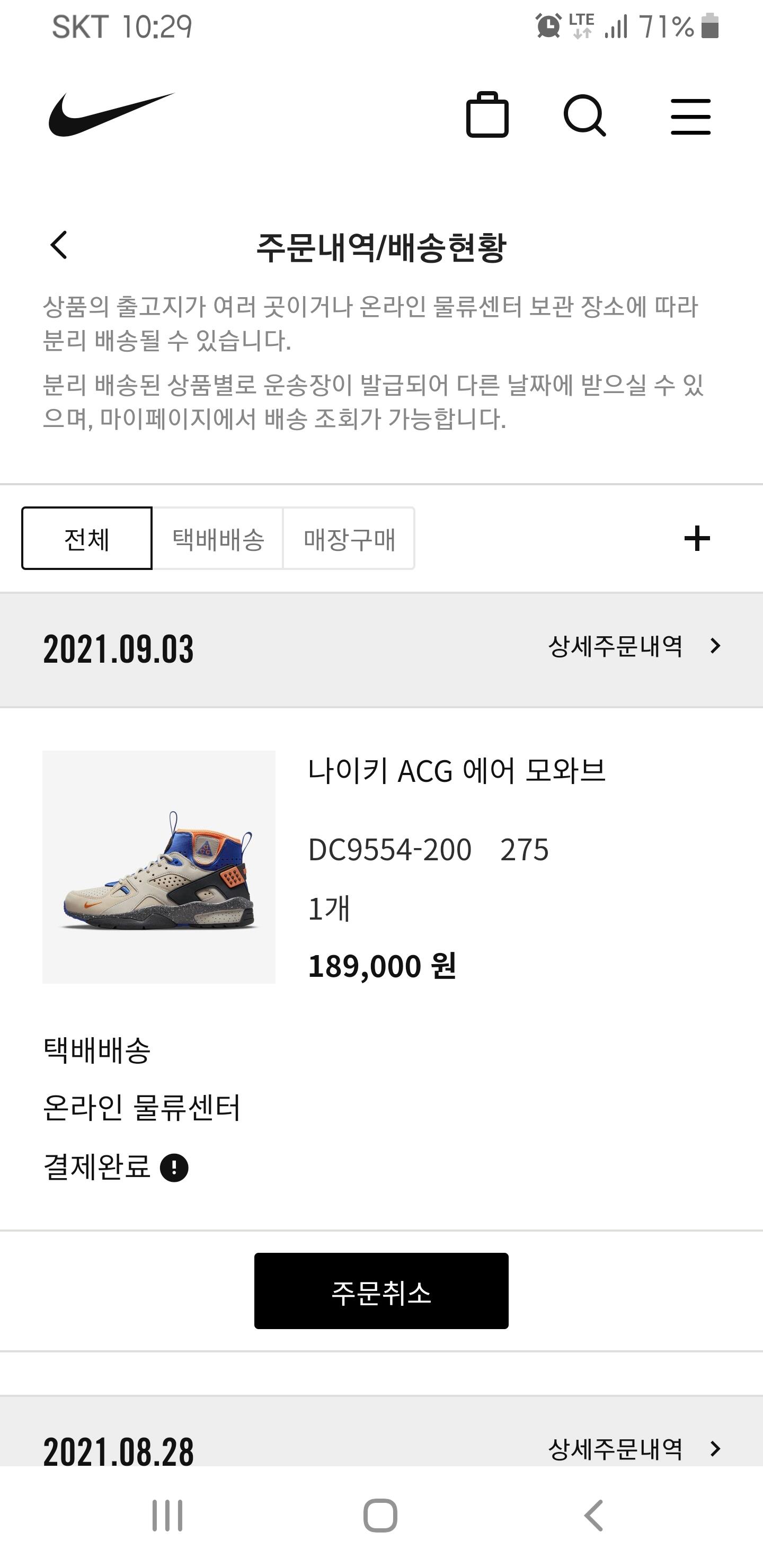The image size is (763, 1568).
Task: Tap the Nike swoosh logo
Action: coord(111,115)
